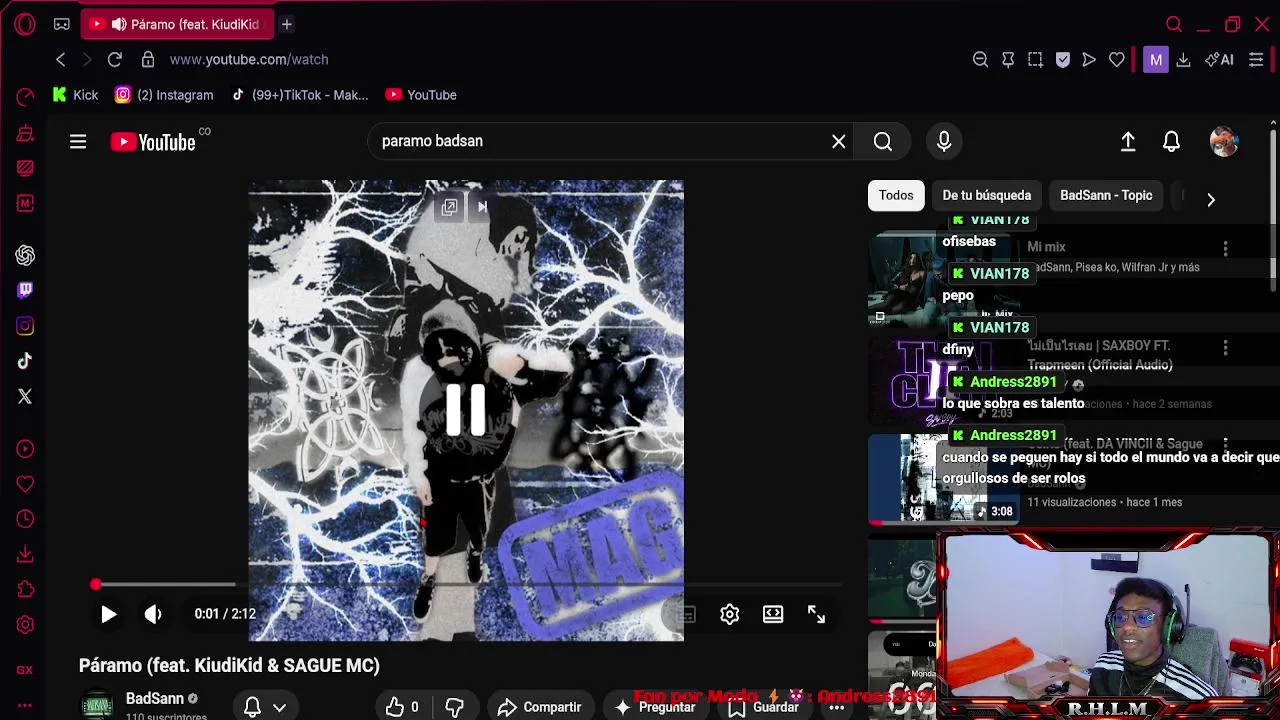This screenshot has height=720, width=1280.
Task: Like the Páramo video
Action: [x=403, y=707]
